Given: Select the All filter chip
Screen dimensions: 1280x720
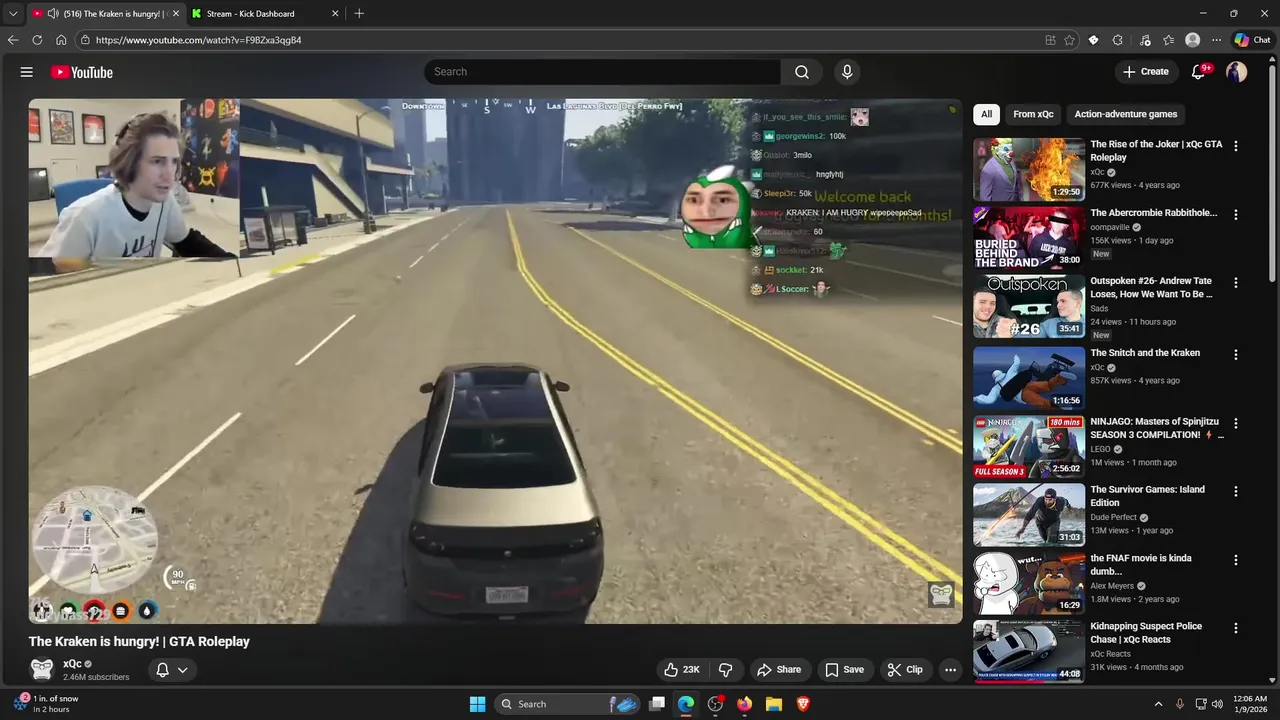Looking at the screenshot, I should point(986,114).
